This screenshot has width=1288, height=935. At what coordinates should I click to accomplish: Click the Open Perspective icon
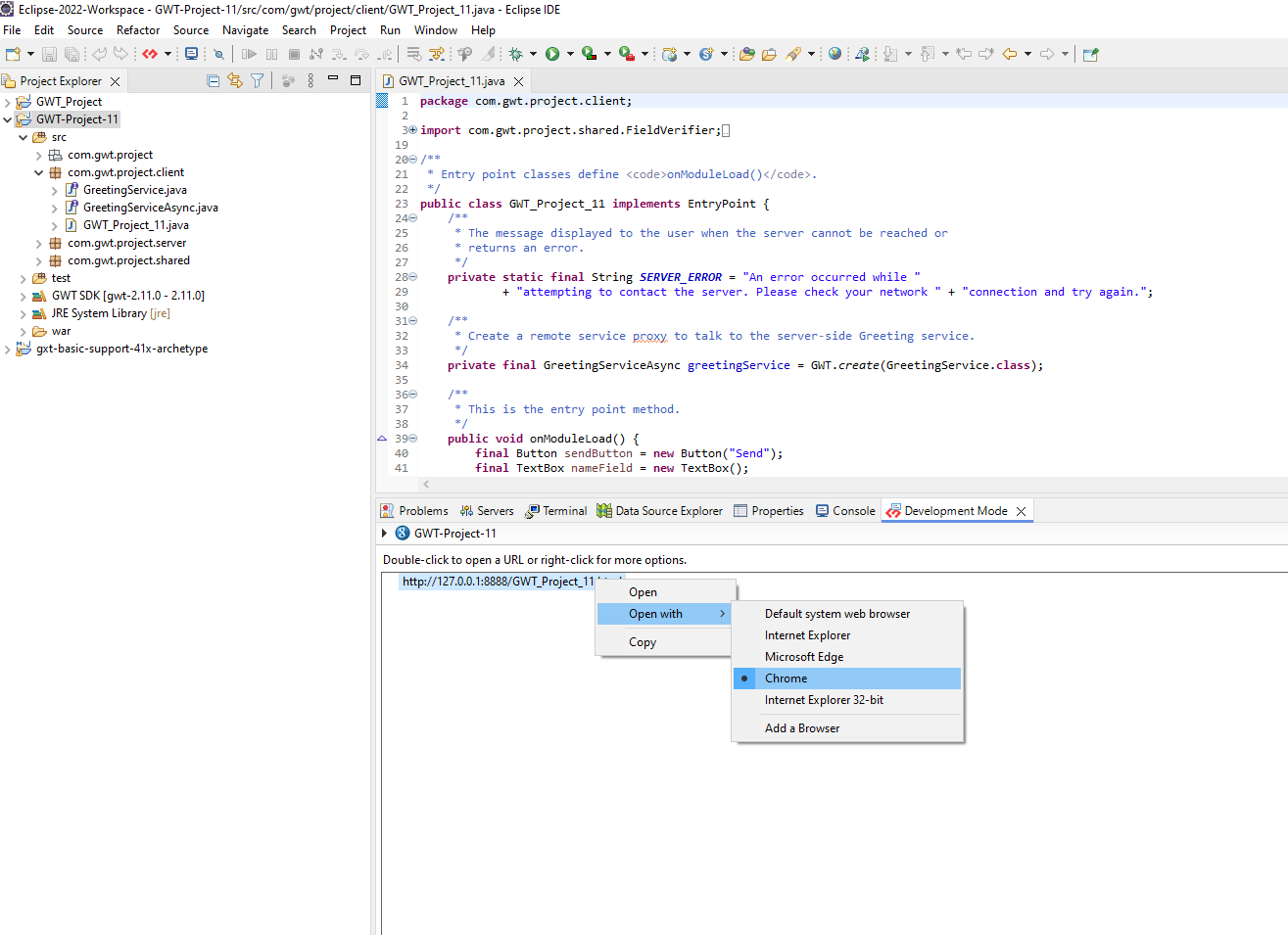1090,54
